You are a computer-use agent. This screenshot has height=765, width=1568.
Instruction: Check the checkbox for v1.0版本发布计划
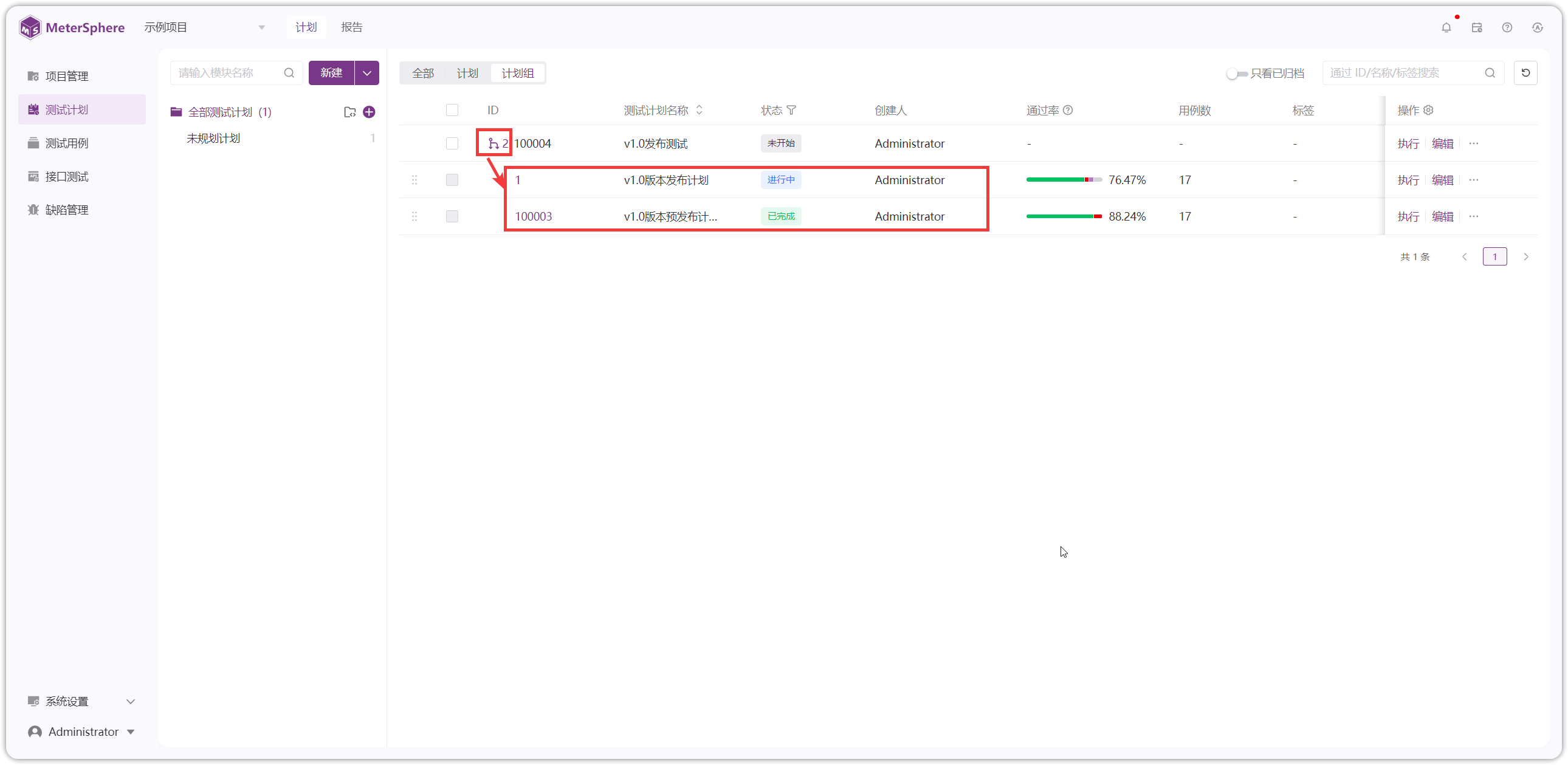tap(452, 180)
